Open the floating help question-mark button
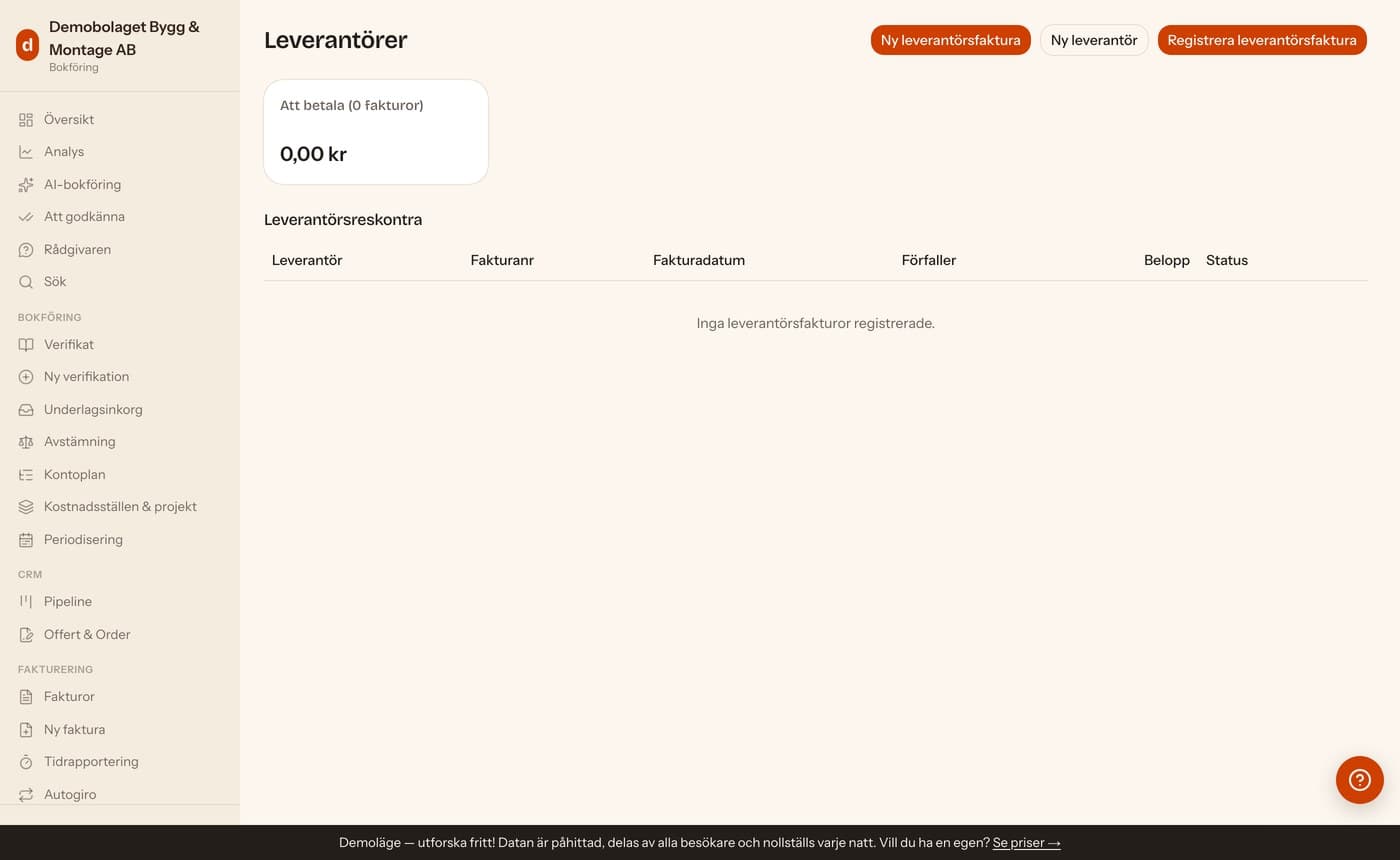1400x860 pixels. click(x=1360, y=780)
